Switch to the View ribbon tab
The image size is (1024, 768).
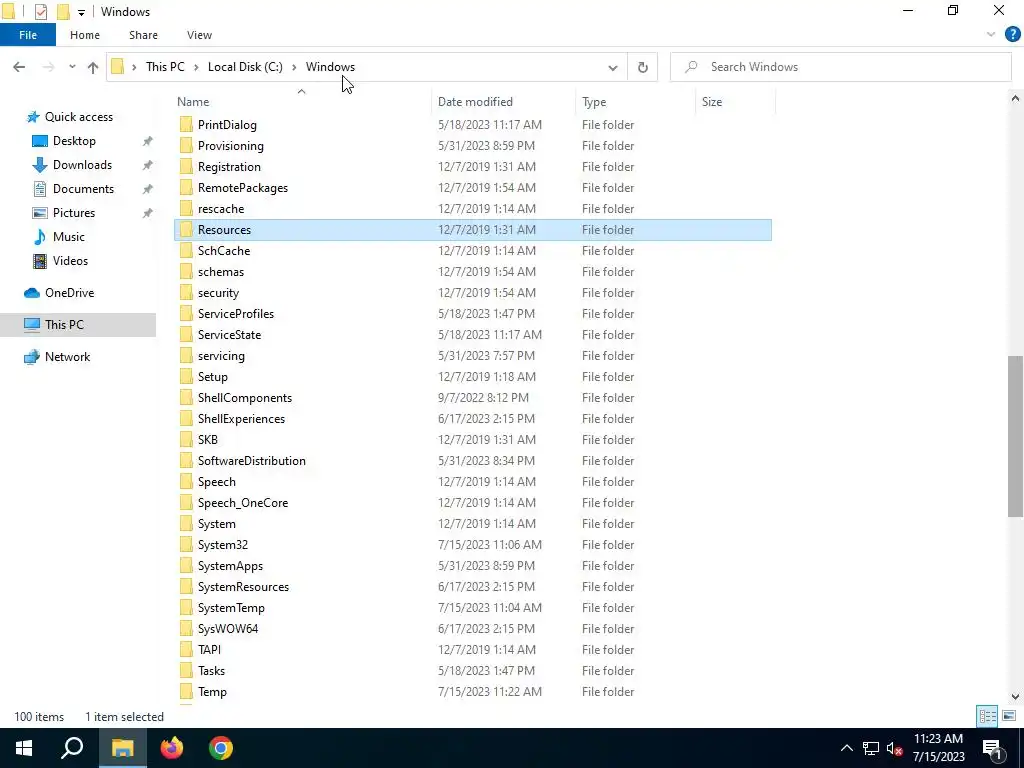click(199, 35)
